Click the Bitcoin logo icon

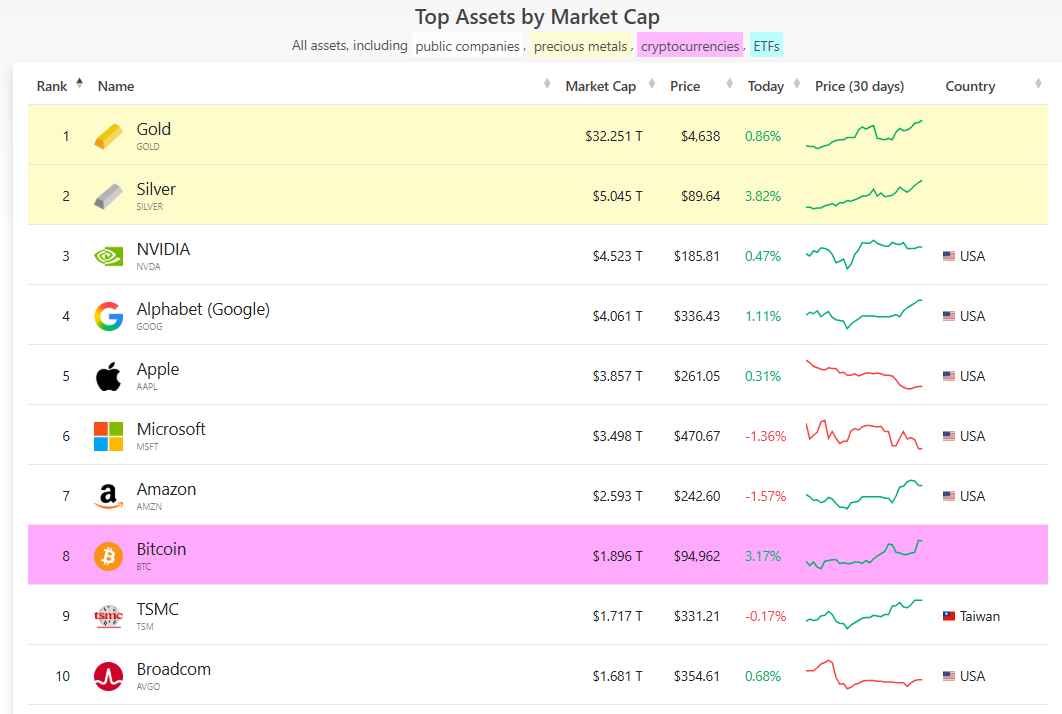point(109,556)
